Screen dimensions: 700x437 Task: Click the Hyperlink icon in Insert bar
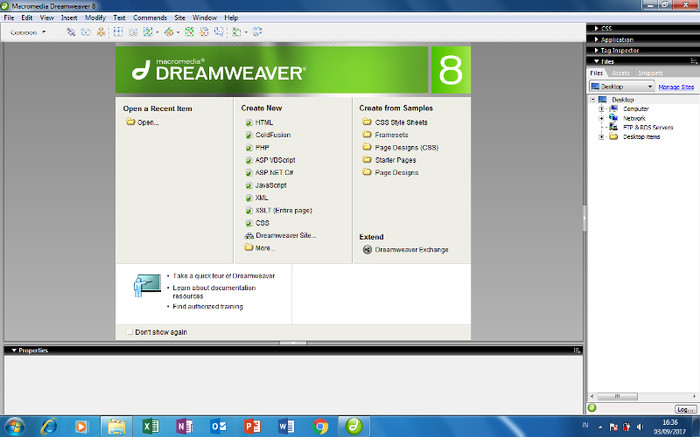coord(71,32)
